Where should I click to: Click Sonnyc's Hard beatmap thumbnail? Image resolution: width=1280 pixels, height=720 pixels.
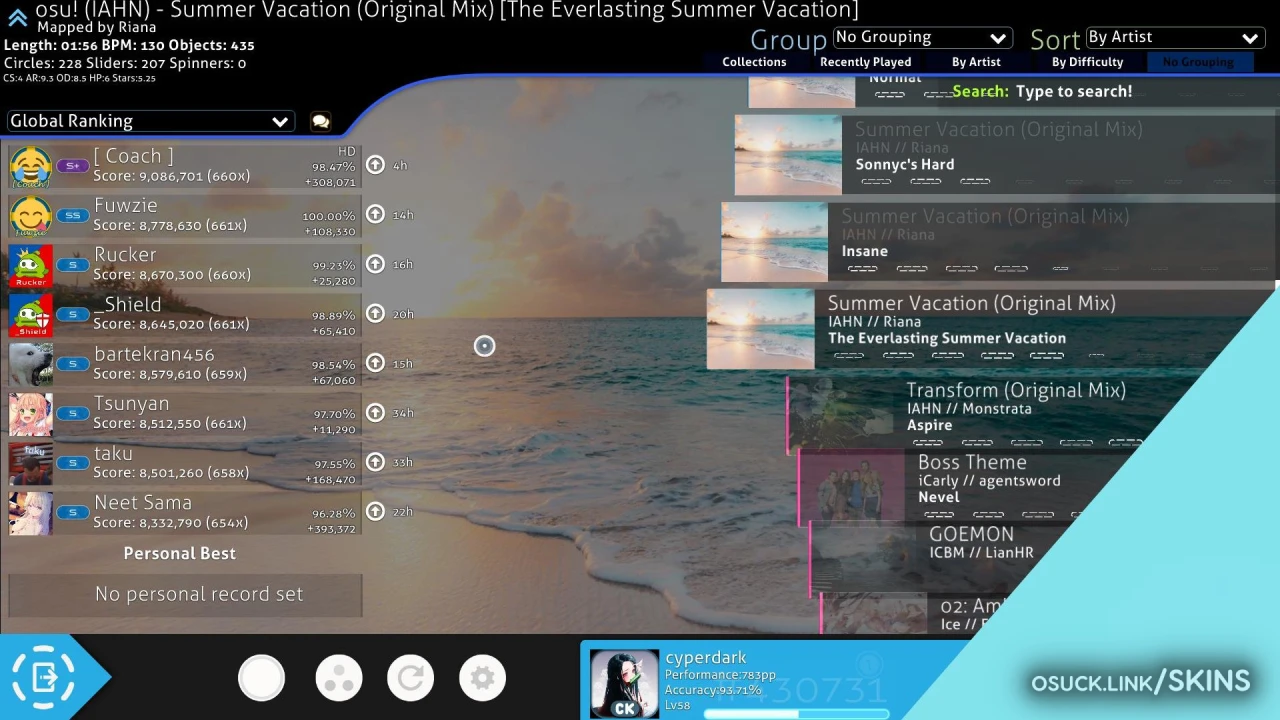click(788, 155)
